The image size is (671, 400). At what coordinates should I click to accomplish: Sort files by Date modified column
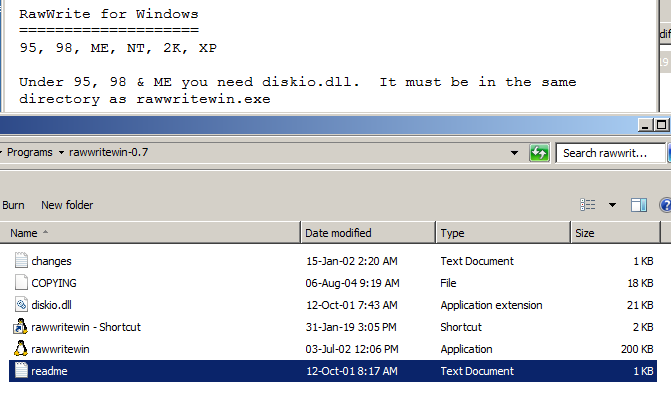point(368,233)
